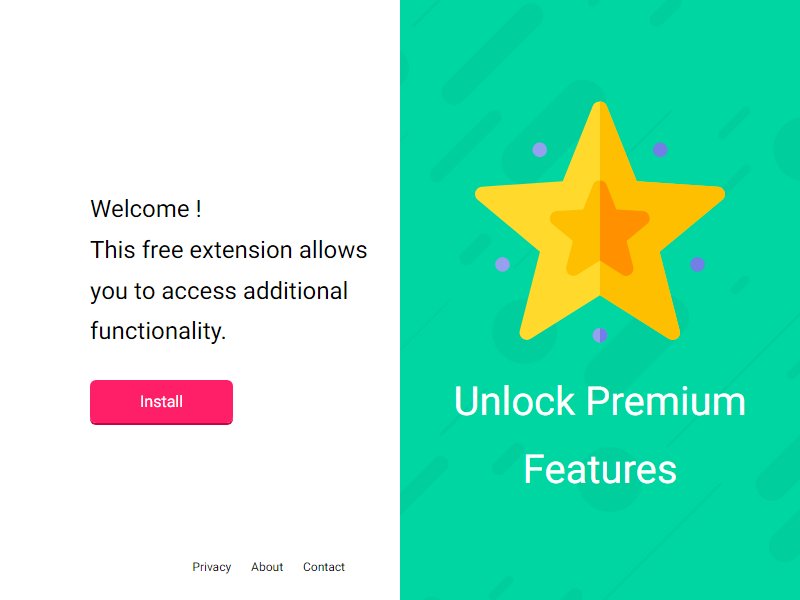800x600 pixels.
Task: Click the light orange left half of inner star
Action: pos(582,230)
